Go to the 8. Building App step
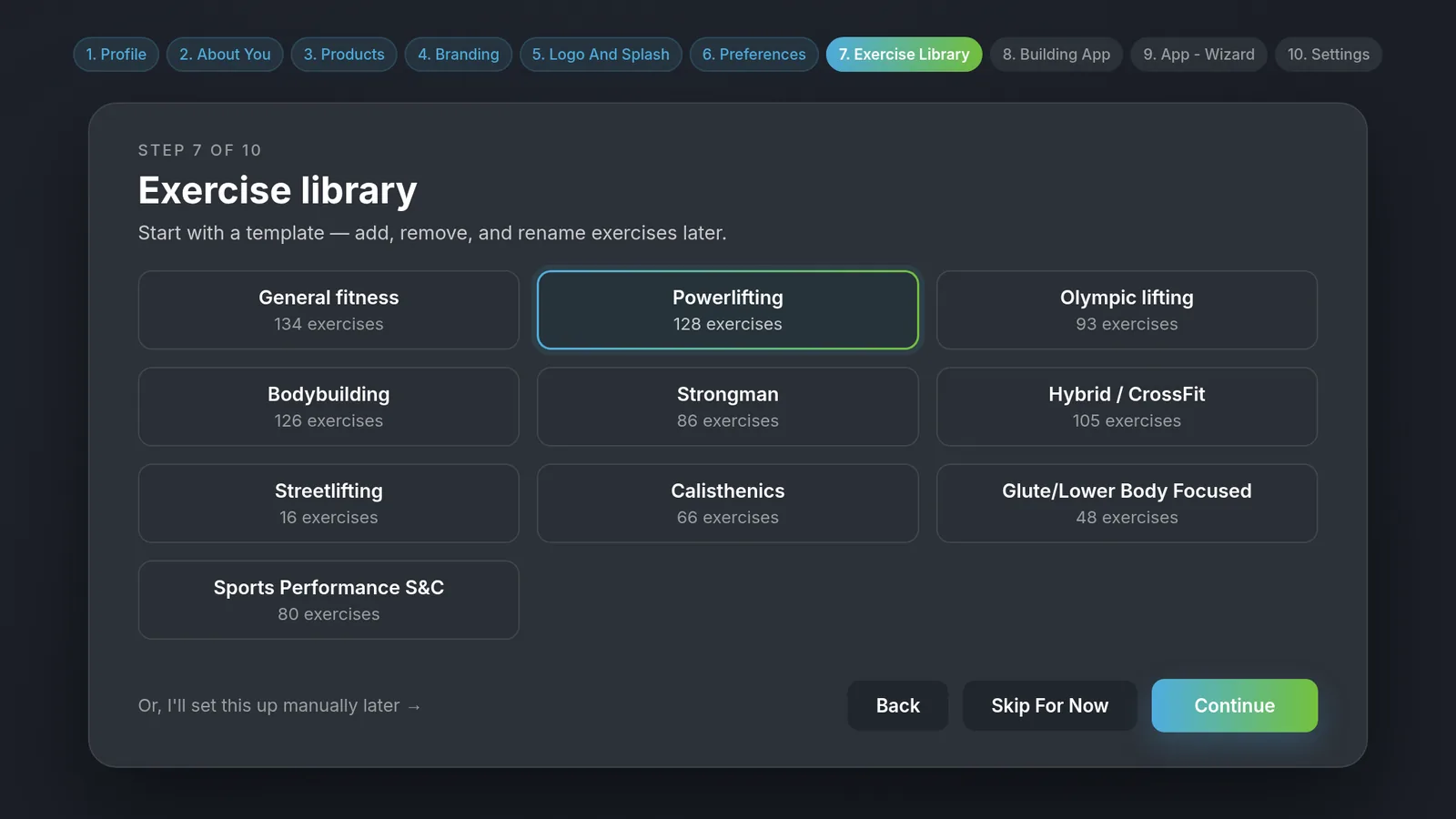This screenshot has width=1456, height=819. coord(1057,55)
